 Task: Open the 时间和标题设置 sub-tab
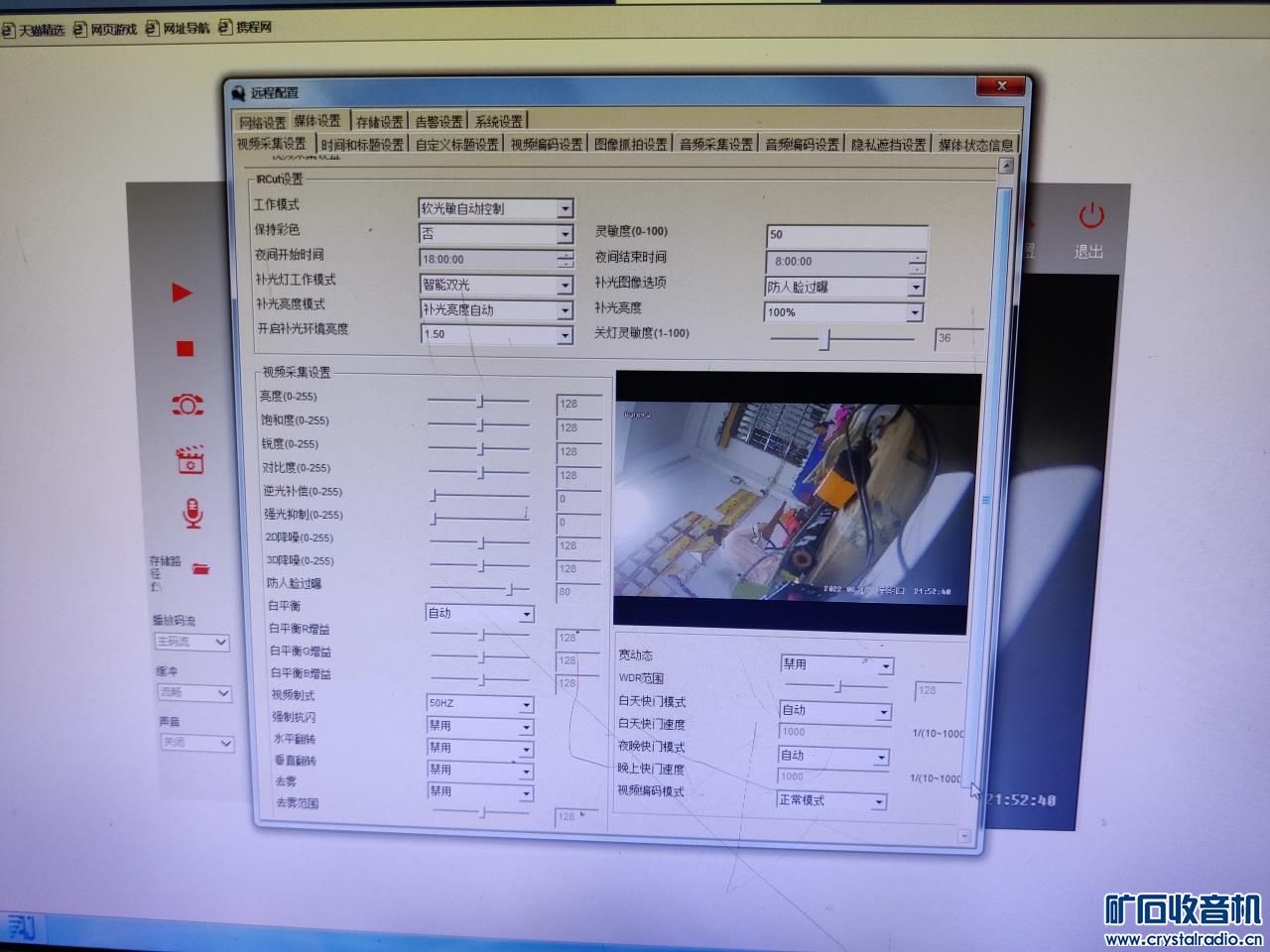(362, 145)
